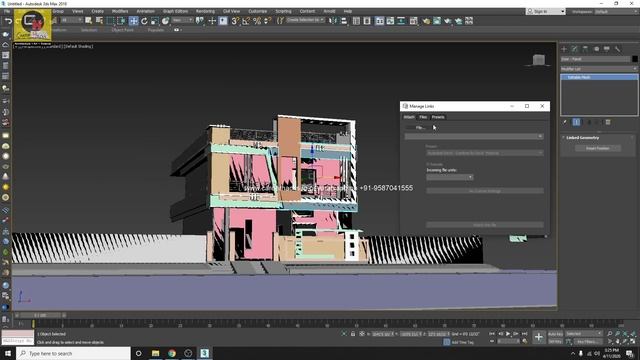Open the Create Selection Set dropdown
This screenshot has height=360, width=640.
305,20
